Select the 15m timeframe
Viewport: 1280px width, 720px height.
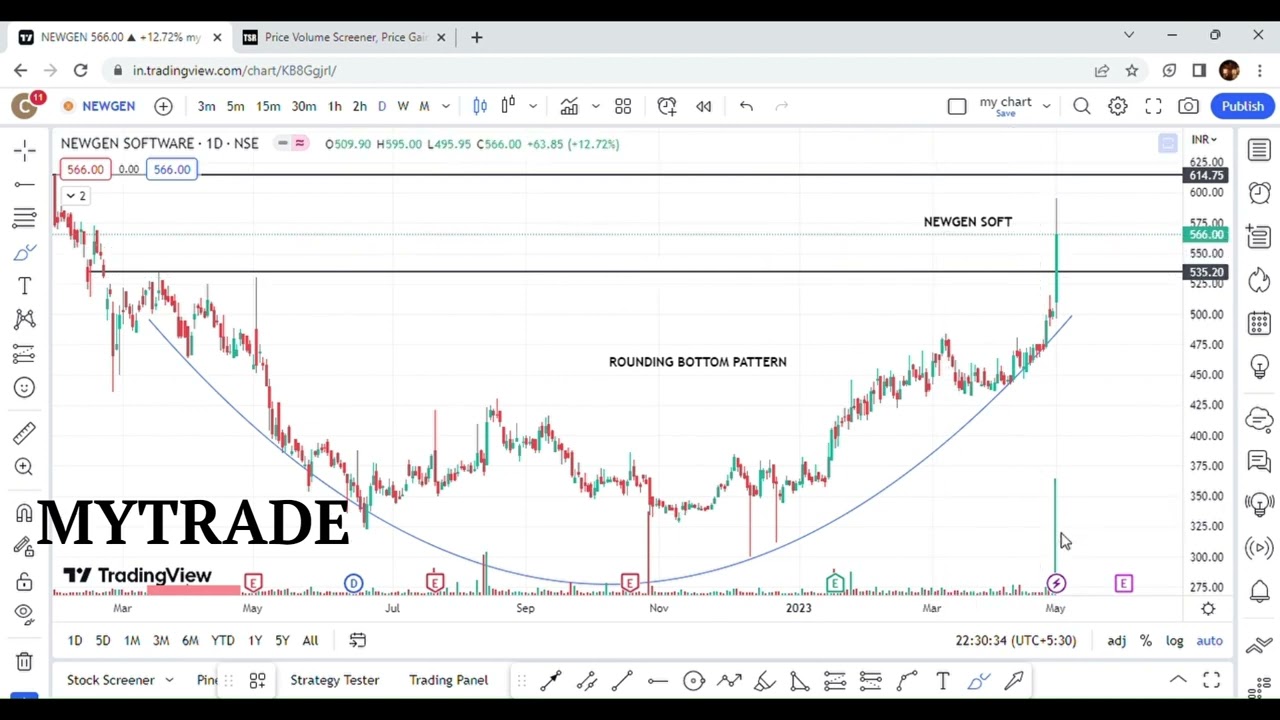[x=268, y=106]
